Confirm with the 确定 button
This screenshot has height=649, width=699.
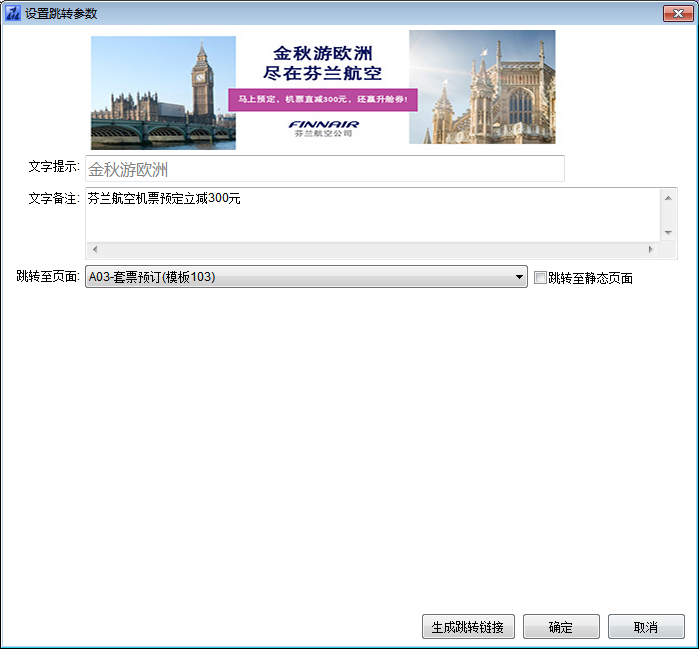pos(561,627)
